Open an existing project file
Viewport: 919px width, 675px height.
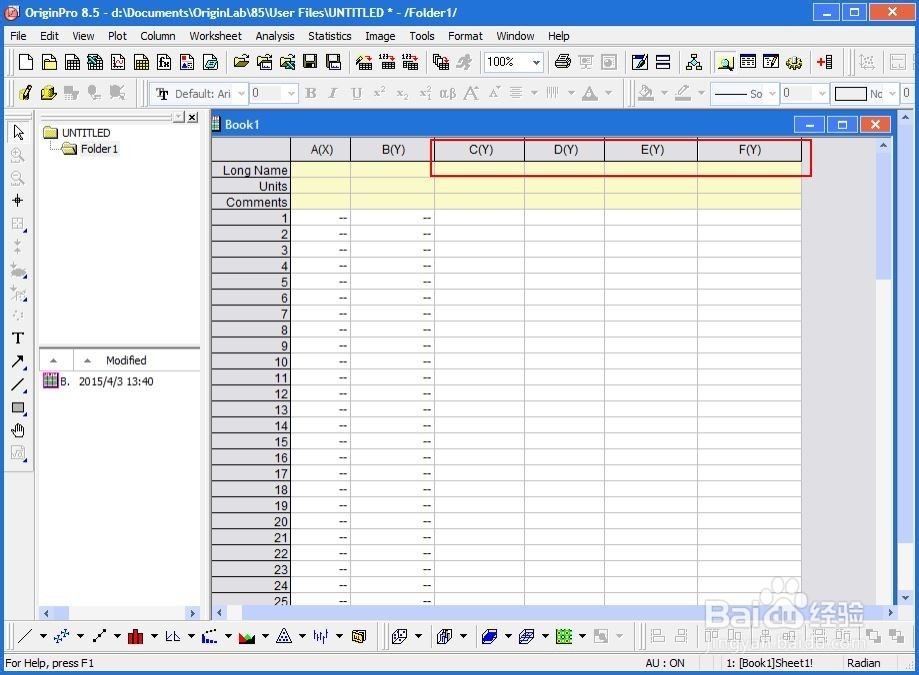point(241,62)
